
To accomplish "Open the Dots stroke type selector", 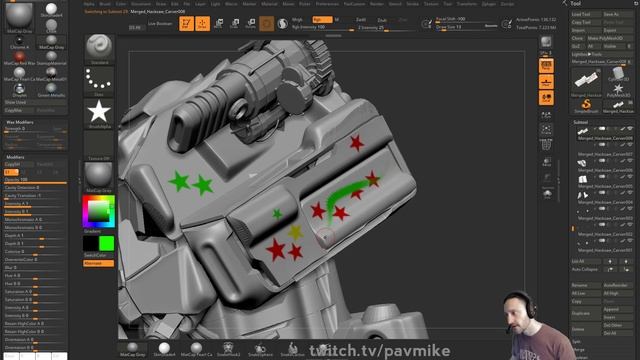I will pyautogui.click(x=99, y=81).
